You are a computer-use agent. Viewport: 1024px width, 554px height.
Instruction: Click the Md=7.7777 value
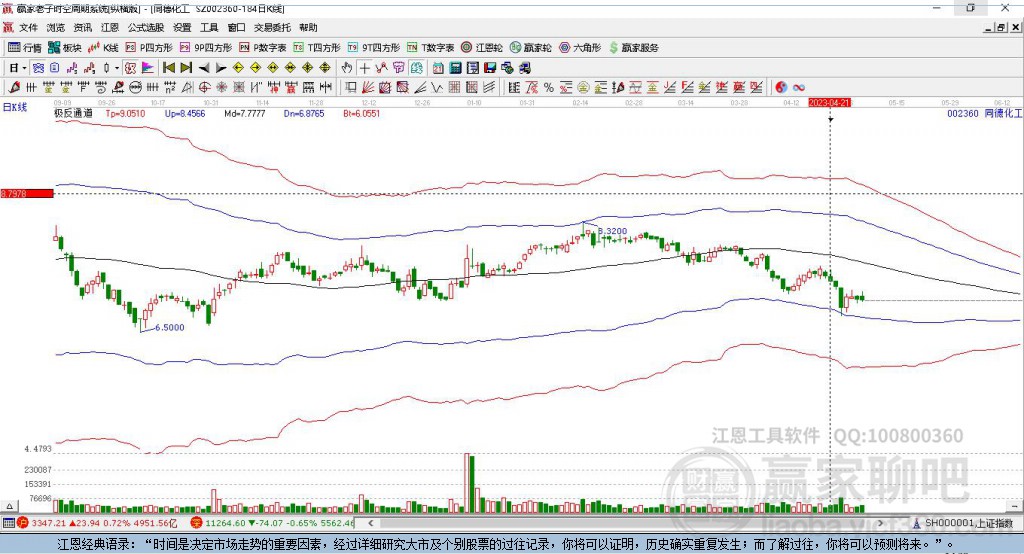pos(245,113)
